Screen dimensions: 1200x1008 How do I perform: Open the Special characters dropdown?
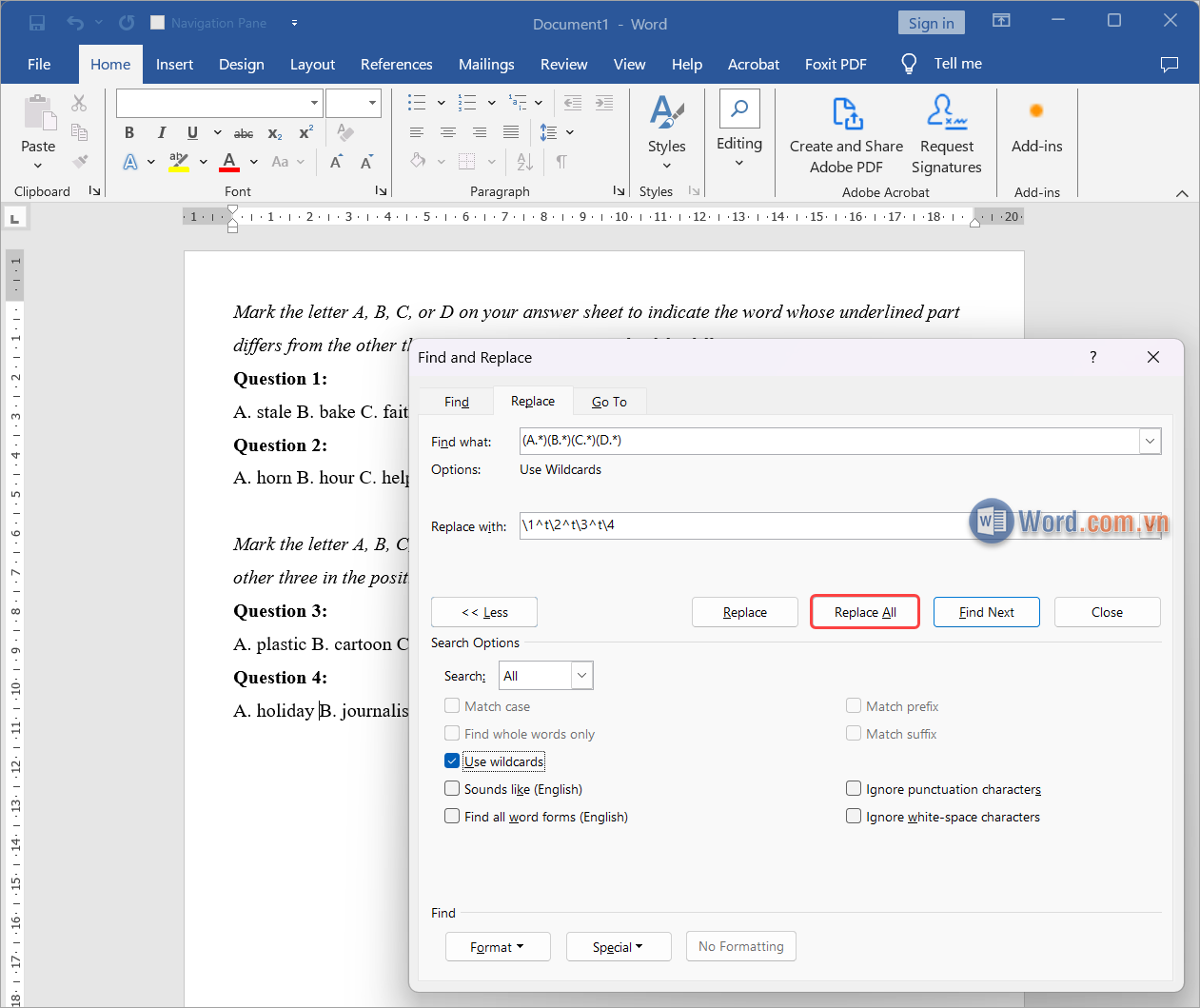pos(619,947)
